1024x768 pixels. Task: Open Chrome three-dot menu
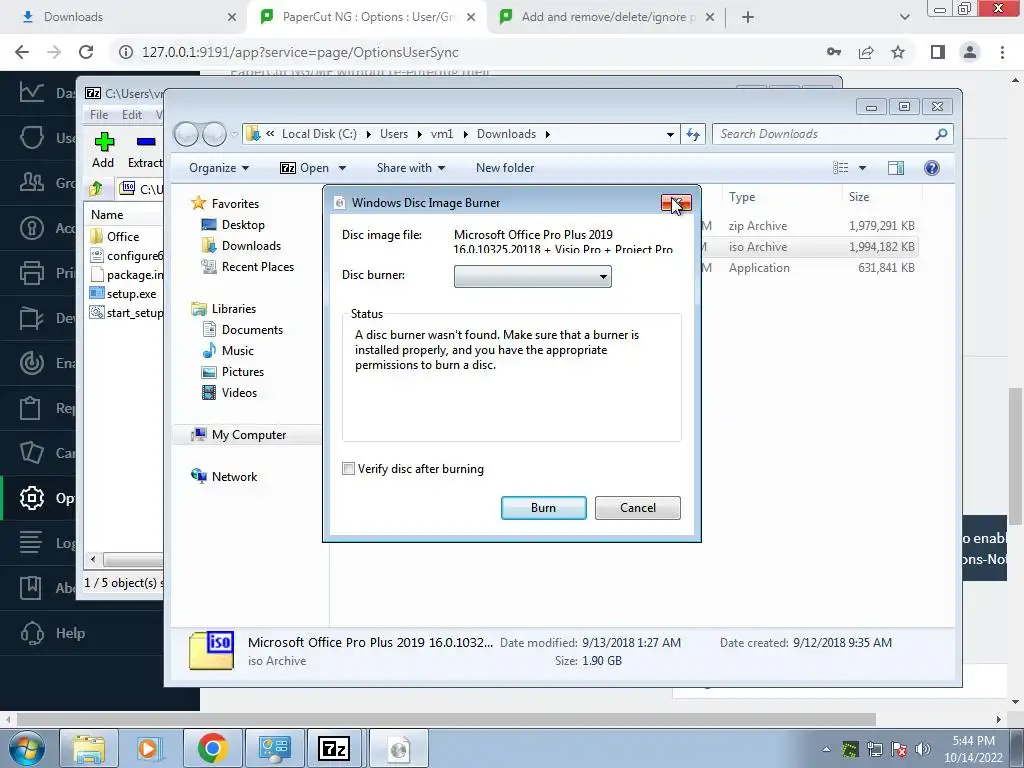(1002, 52)
